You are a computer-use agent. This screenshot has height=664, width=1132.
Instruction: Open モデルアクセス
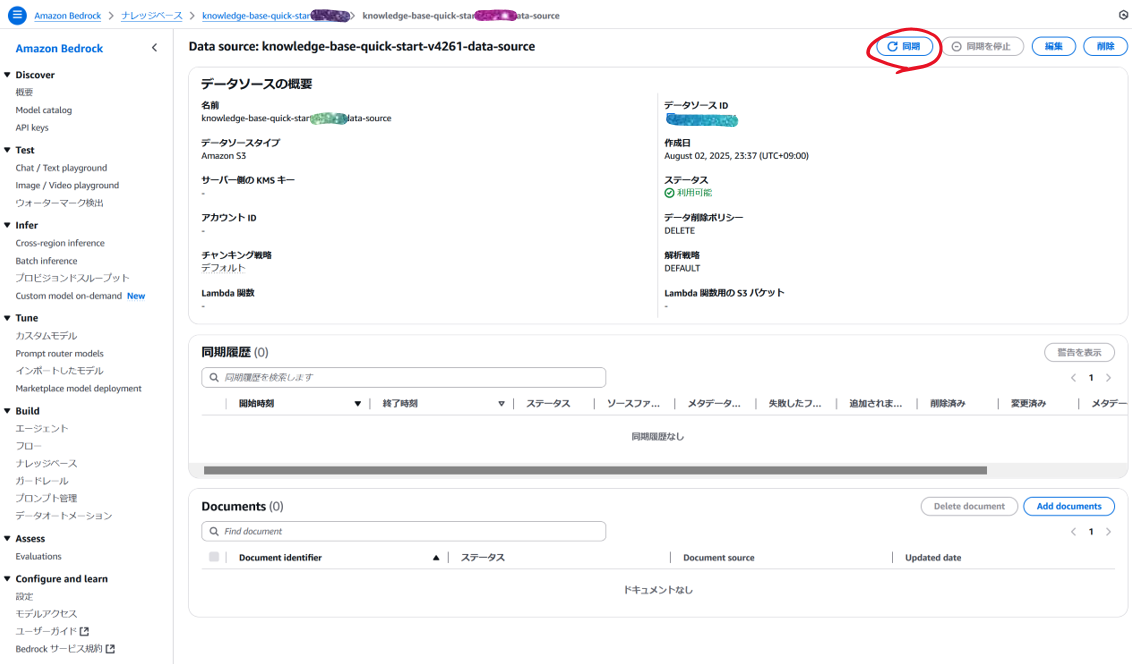click(46, 613)
